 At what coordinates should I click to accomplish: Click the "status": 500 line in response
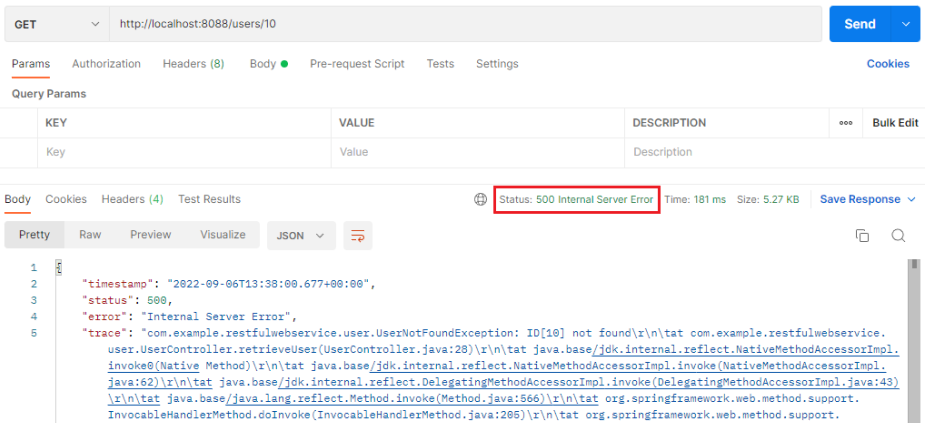pyautogui.click(x=127, y=300)
